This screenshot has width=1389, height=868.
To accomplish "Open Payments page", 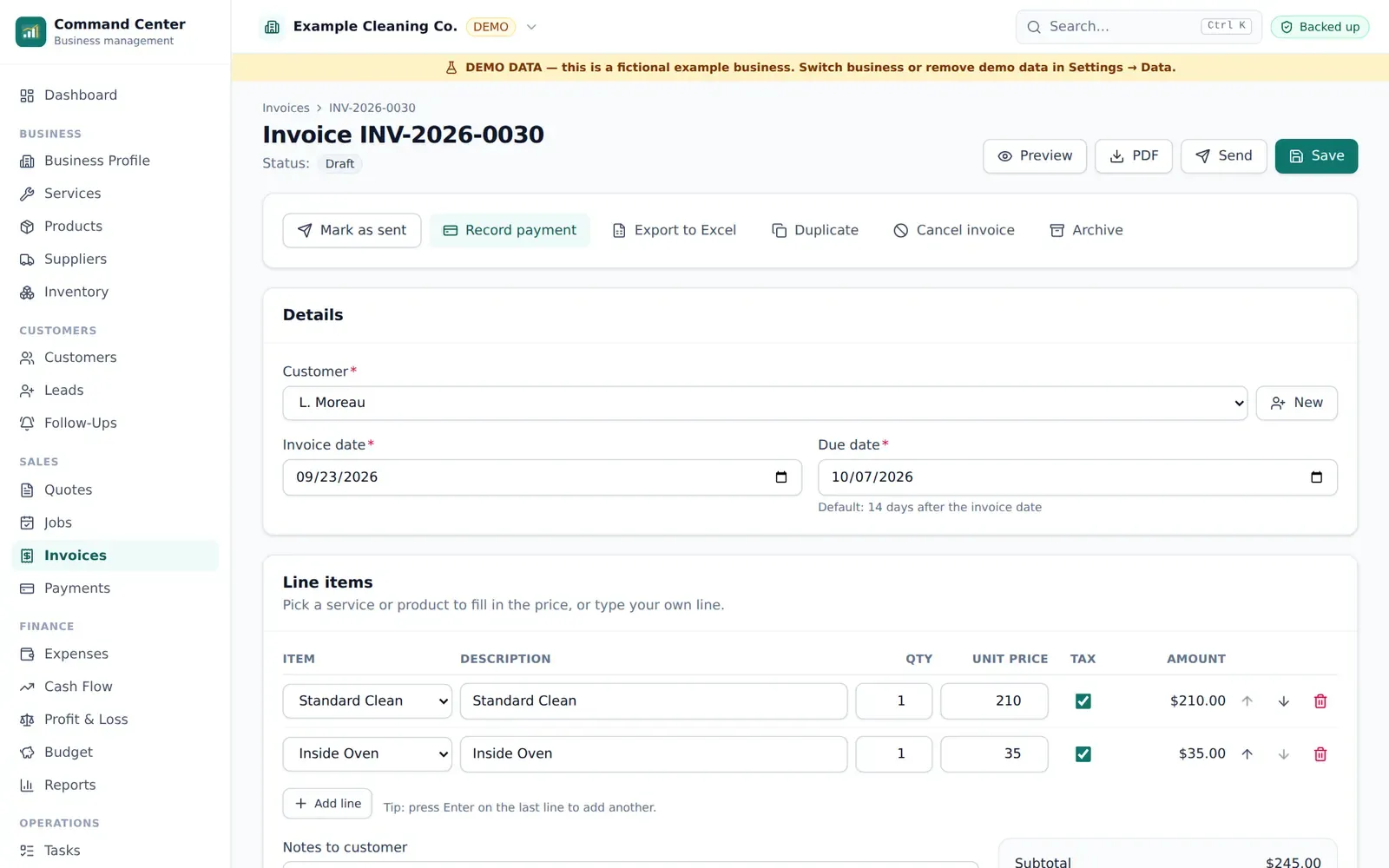I will click(115, 589).
